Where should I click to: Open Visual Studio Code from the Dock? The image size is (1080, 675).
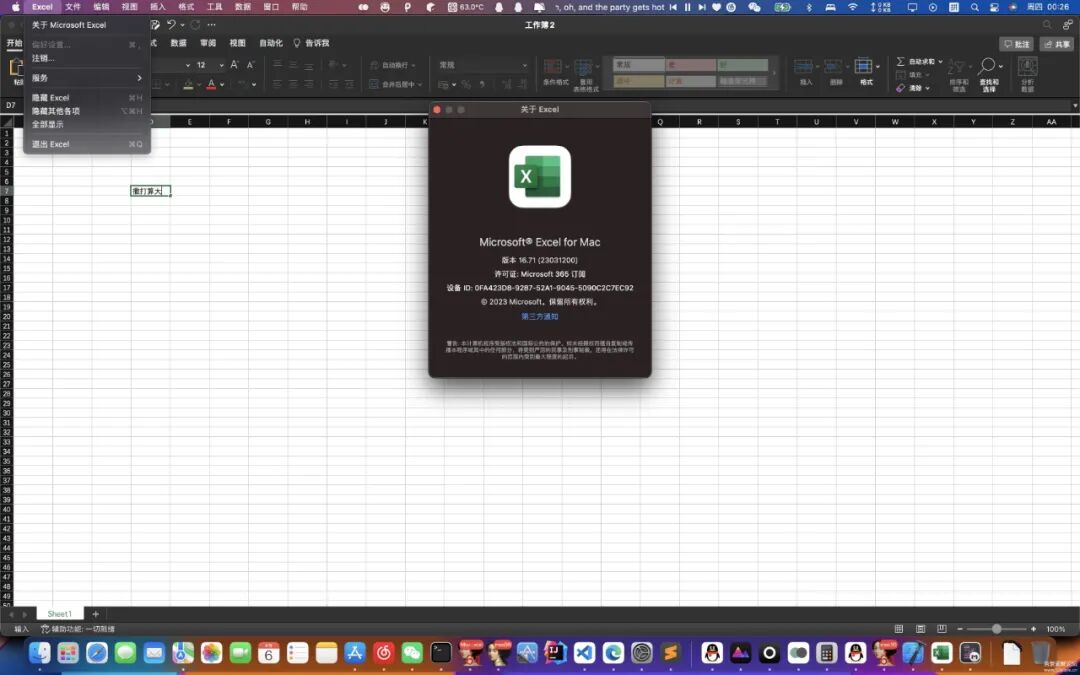584,652
